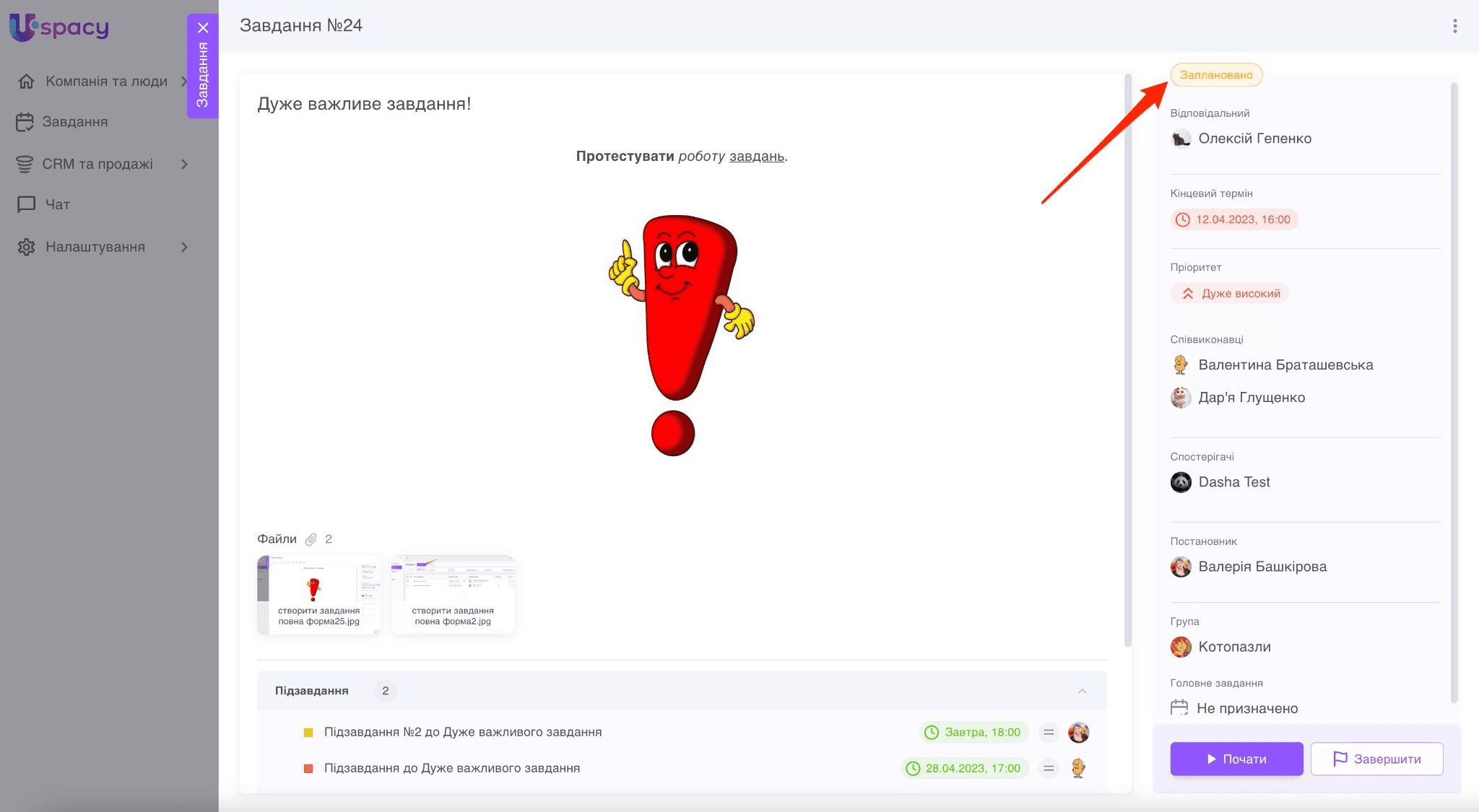Click the Dasha Test observer avatar
The image size is (1479, 812).
1181,482
